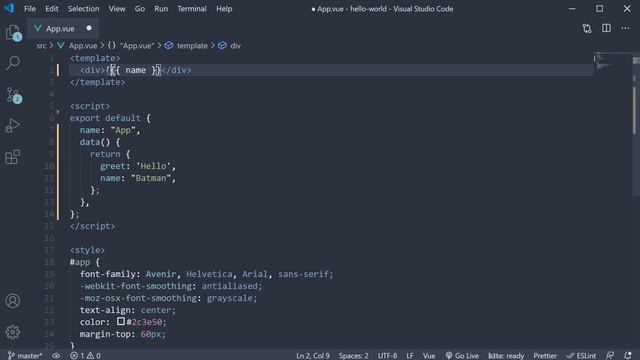Open the editor More Actions ellipsis

(x=625, y=28)
